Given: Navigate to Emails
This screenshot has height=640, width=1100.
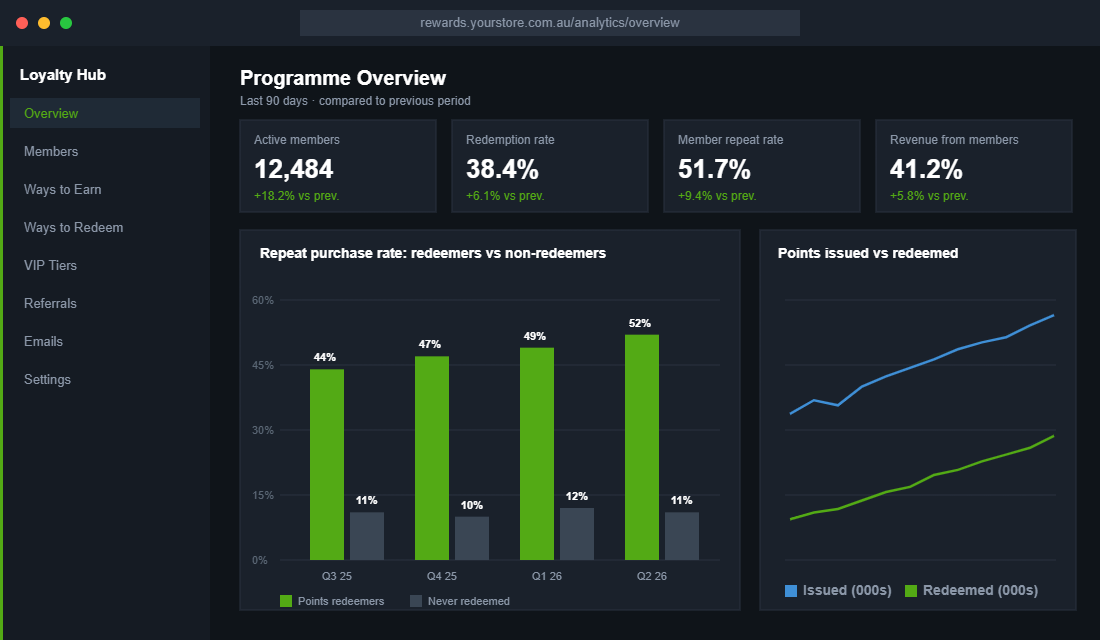Looking at the screenshot, I should pos(105,340).
